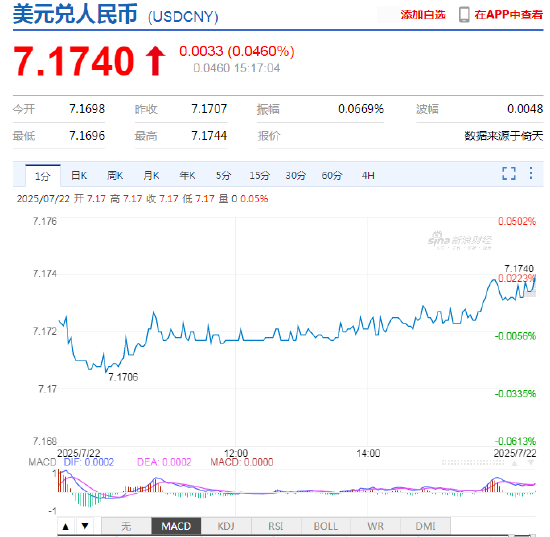The width and height of the screenshot is (550, 537).
Task: Click the DIF: 0.0002 legend label
Action: tap(89, 462)
